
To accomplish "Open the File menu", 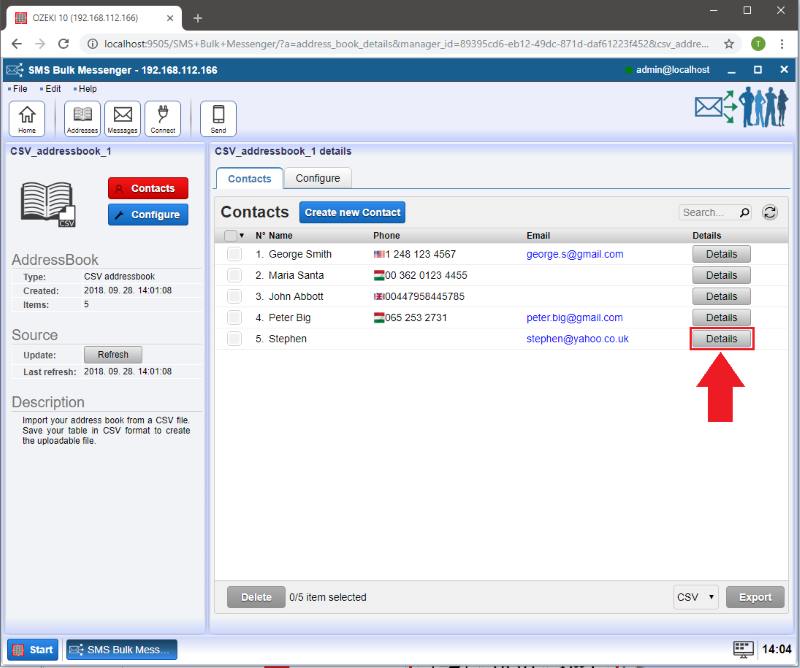I will [20, 89].
